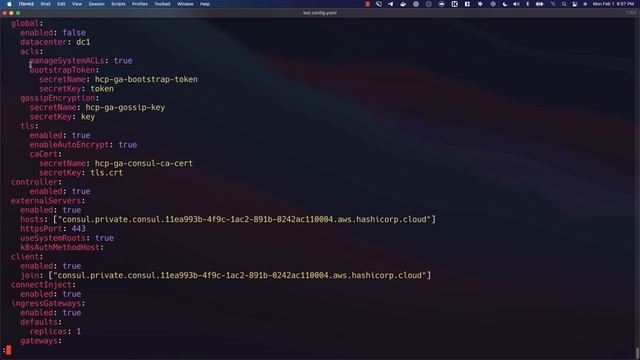The height and width of the screenshot is (360, 640).
Task: Click the 'acls:' key
Action: coord(31,51)
